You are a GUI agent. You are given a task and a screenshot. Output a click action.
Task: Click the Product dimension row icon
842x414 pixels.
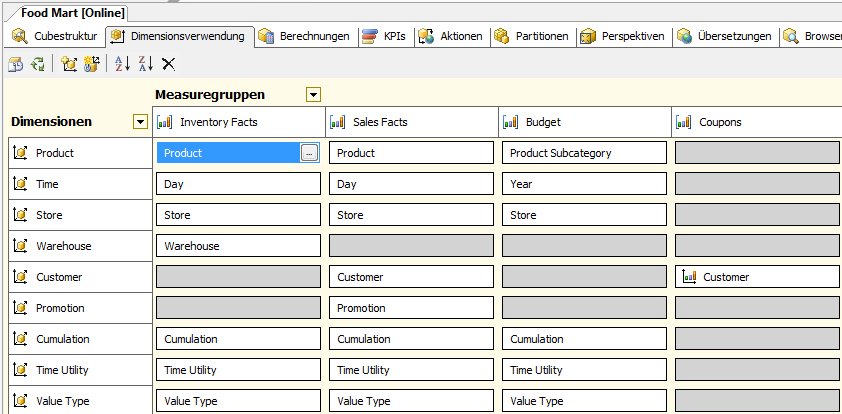pos(20,153)
